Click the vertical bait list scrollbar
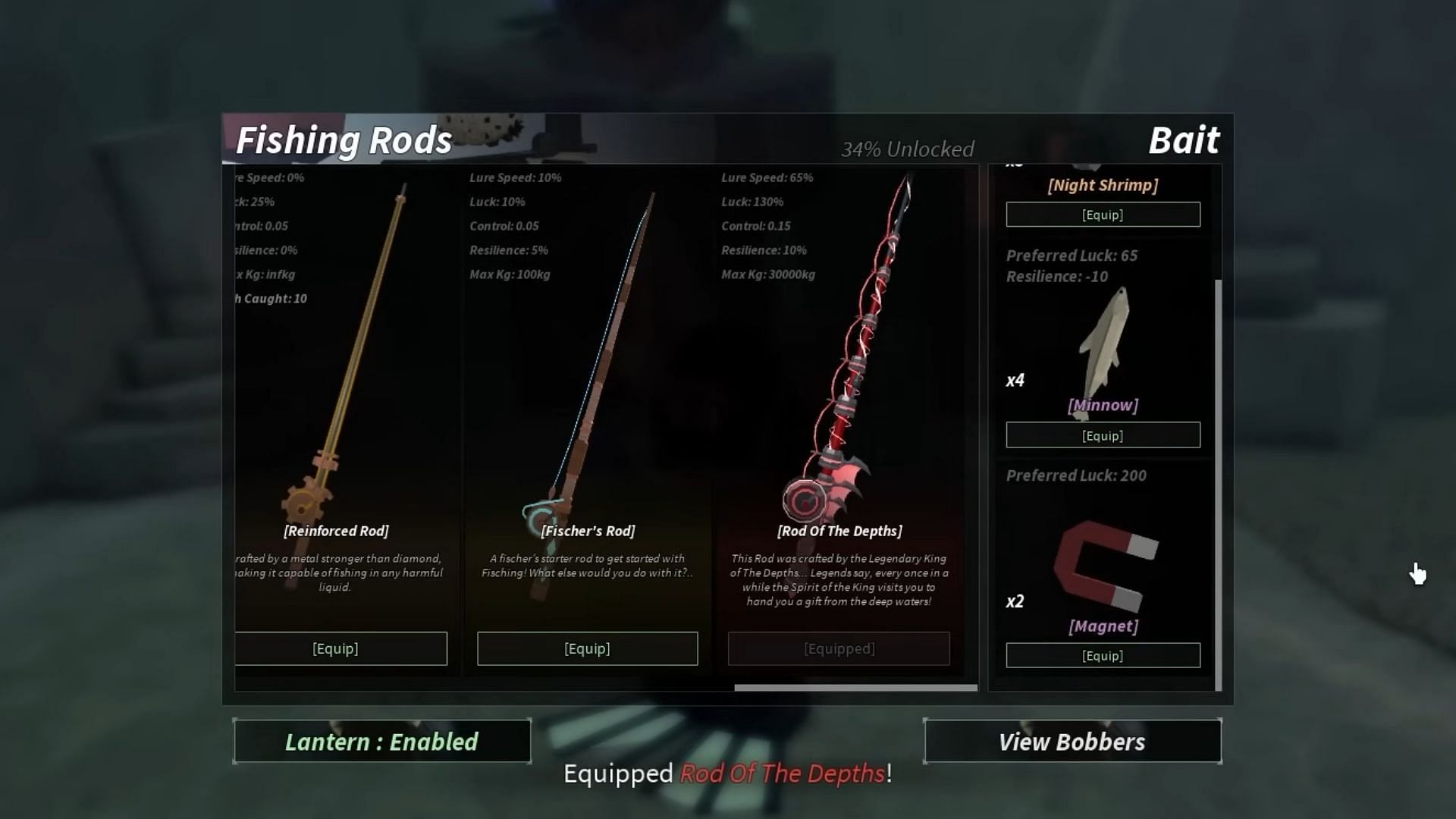This screenshot has width=1456, height=819. click(1219, 485)
